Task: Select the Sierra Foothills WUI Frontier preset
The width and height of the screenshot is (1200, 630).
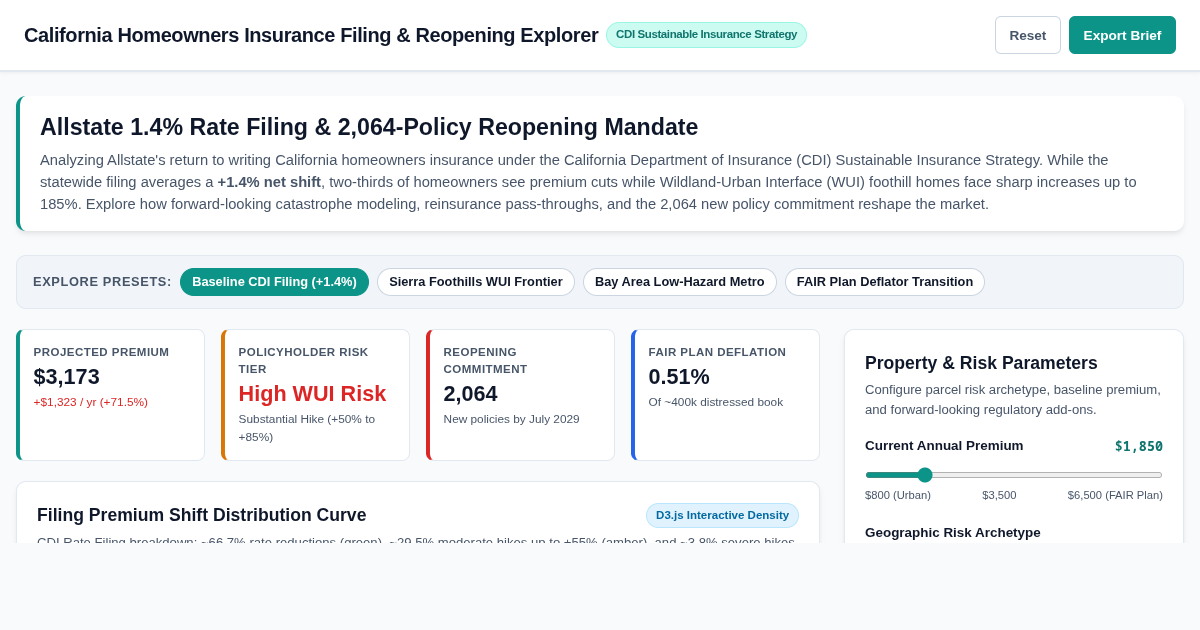Action: pyautogui.click(x=476, y=282)
